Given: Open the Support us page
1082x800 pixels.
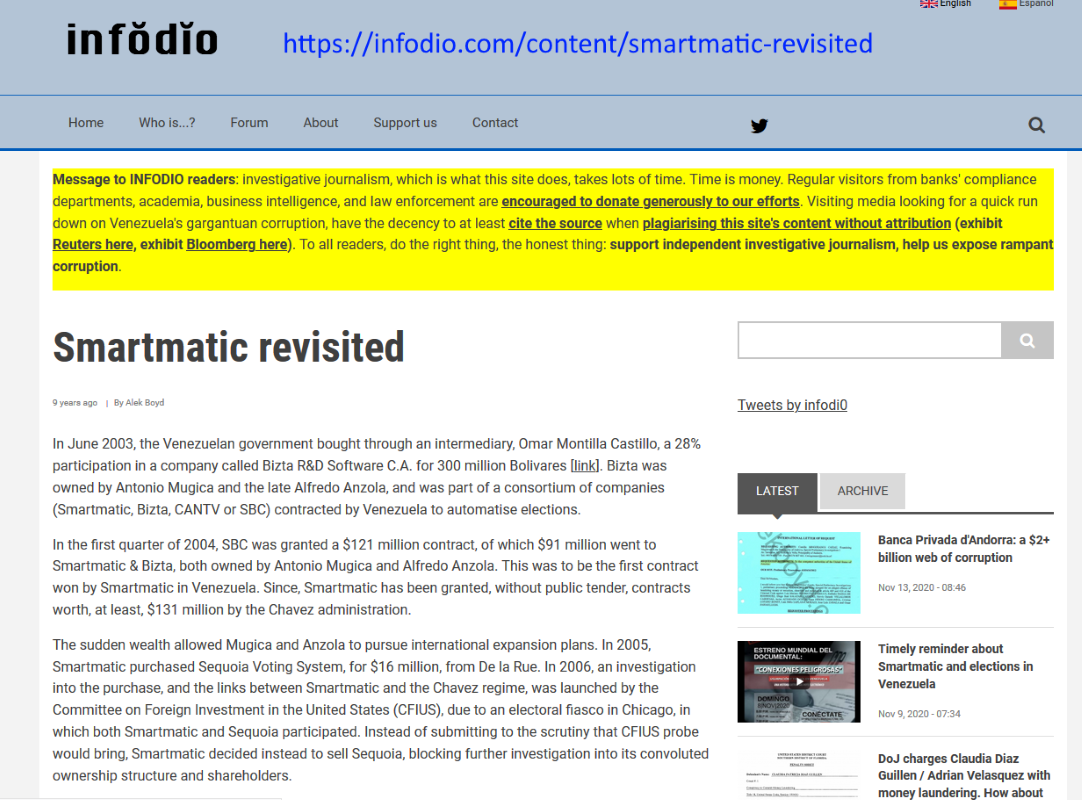Looking at the screenshot, I should pos(405,123).
